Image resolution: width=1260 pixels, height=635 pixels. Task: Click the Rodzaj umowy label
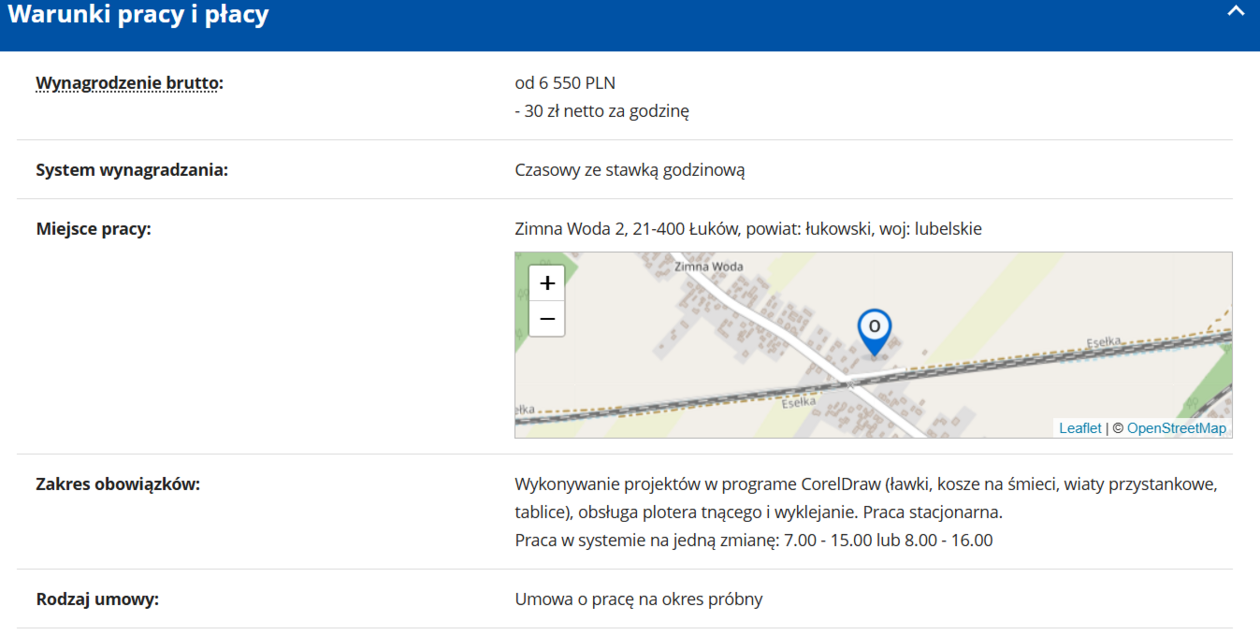[97, 600]
